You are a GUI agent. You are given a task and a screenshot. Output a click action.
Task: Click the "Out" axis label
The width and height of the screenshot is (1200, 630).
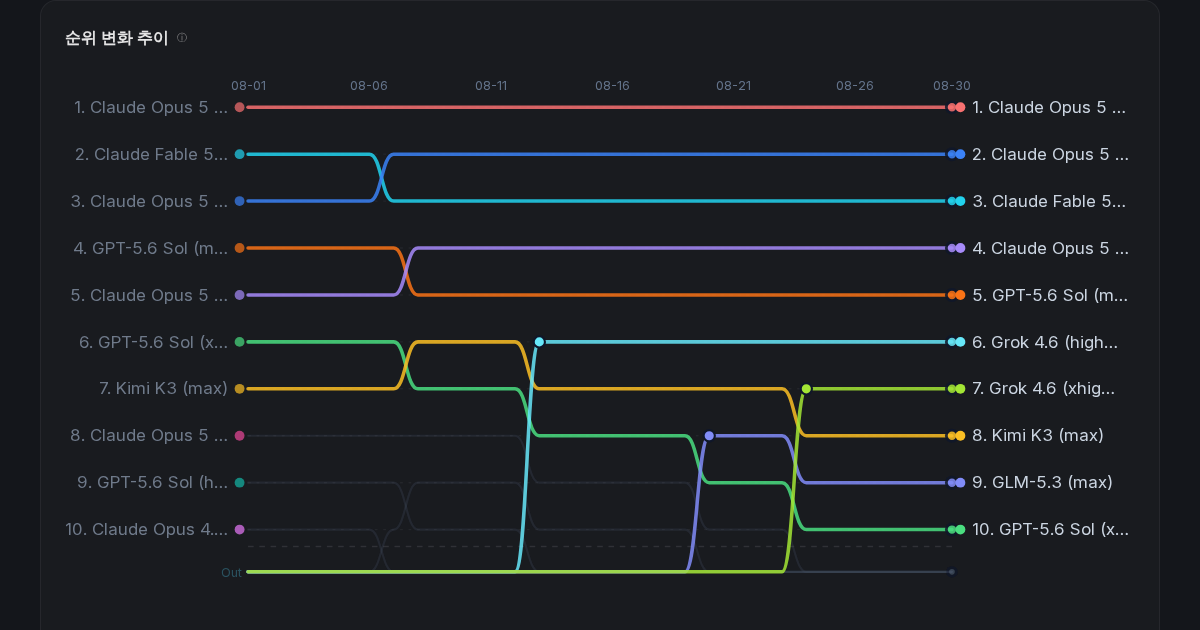pyautogui.click(x=232, y=573)
